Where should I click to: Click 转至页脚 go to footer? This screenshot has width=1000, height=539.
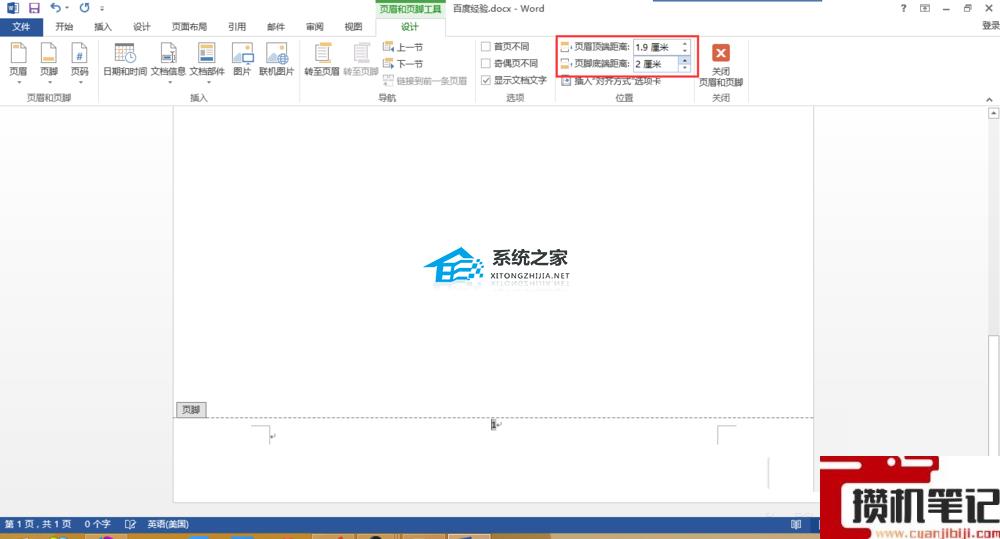pos(361,61)
